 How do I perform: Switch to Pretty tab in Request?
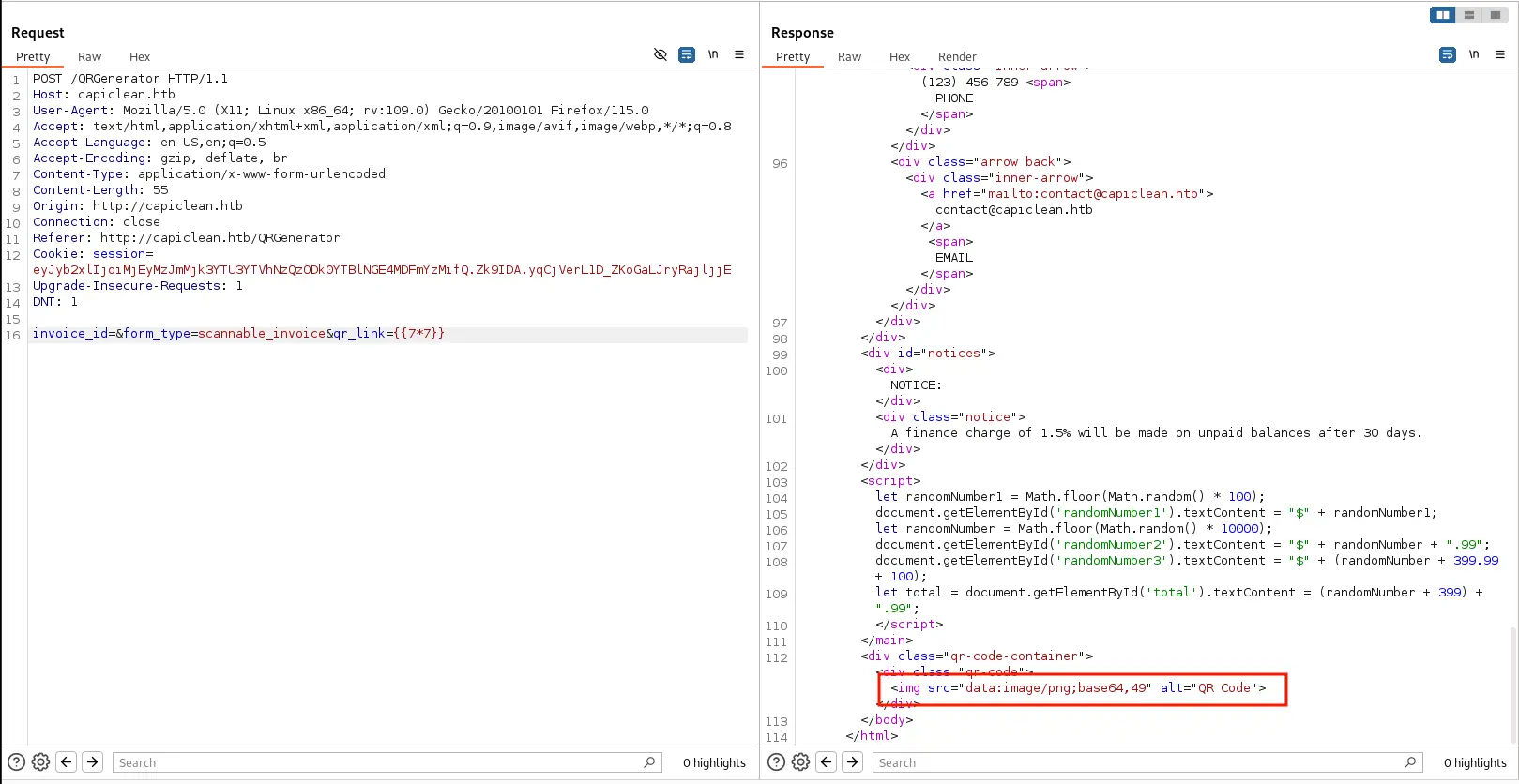coord(33,57)
